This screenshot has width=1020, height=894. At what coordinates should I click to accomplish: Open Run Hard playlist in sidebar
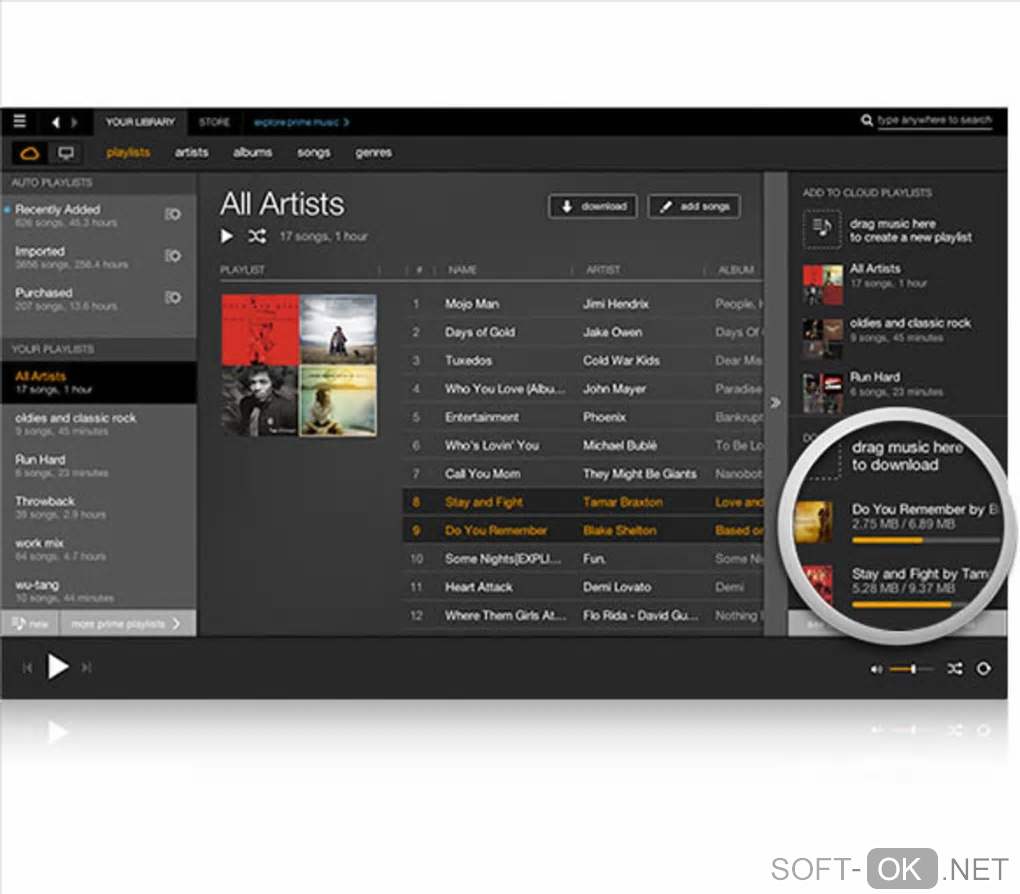tap(98, 465)
